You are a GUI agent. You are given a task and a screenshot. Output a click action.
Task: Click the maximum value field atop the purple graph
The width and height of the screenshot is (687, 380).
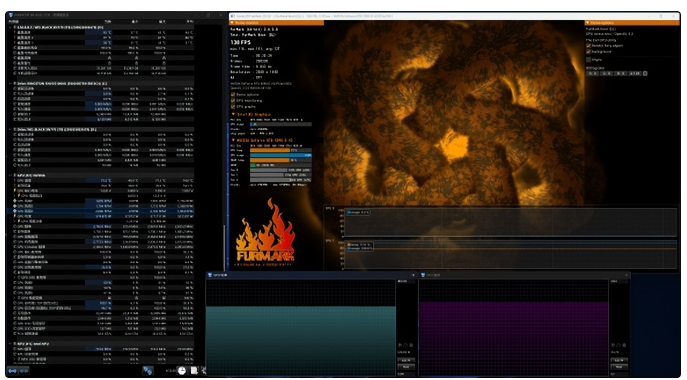click(x=618, y=281)
